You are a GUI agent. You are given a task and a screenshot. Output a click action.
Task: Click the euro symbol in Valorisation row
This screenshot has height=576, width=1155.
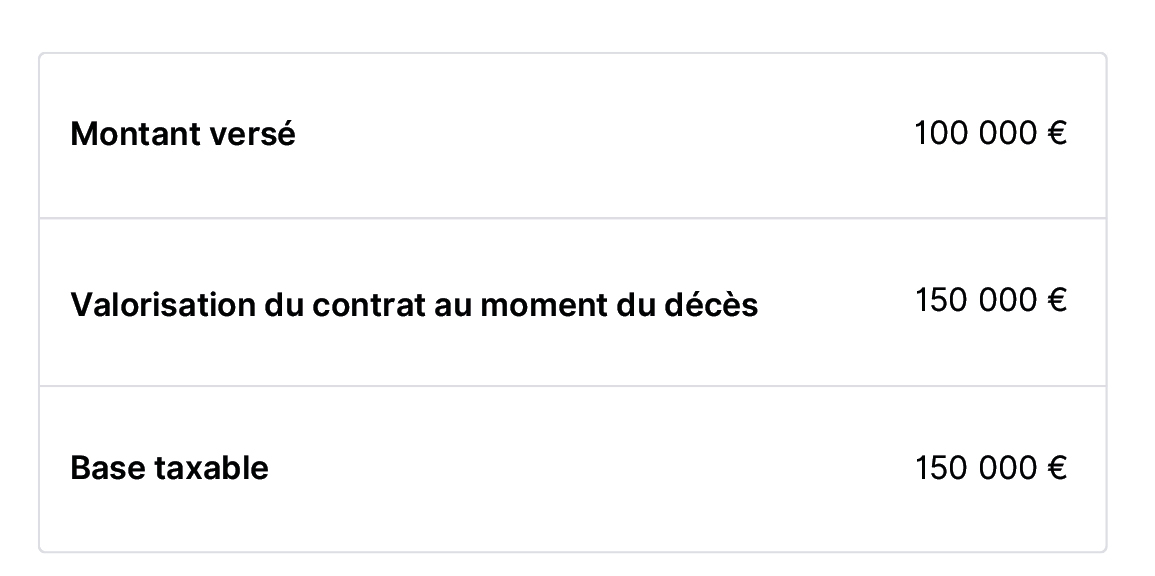[1056, 301]
